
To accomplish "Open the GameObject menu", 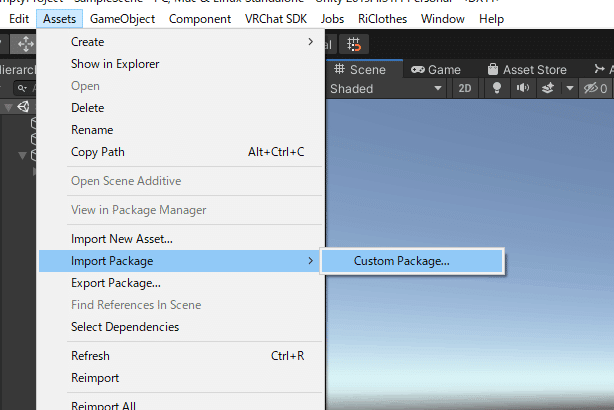I will point(122,19).
